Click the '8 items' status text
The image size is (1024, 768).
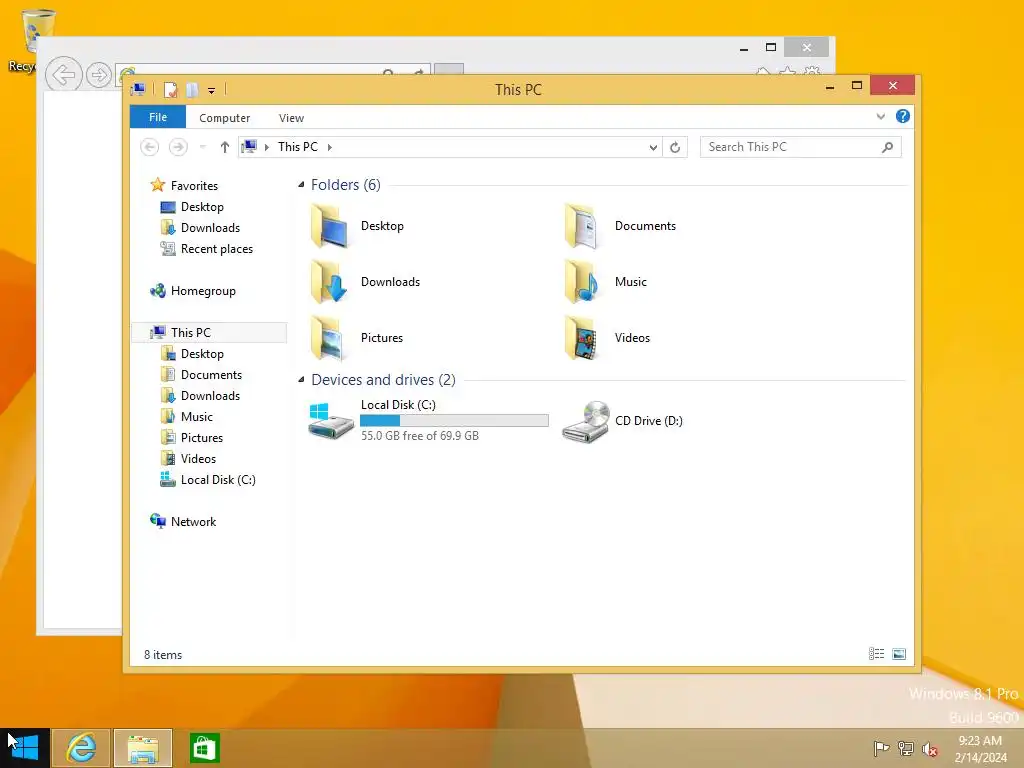[163, 655]
